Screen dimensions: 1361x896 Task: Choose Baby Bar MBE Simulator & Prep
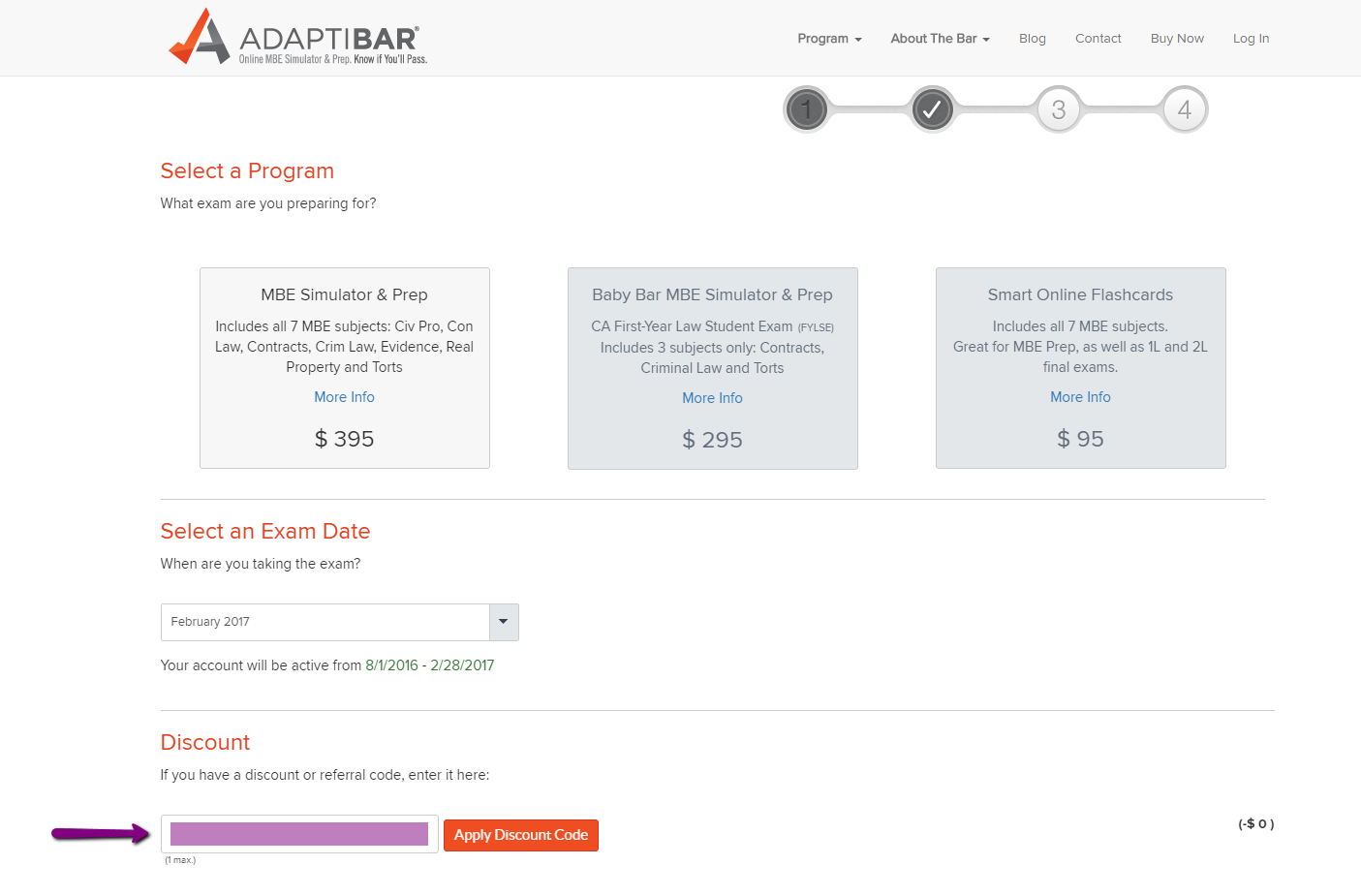click(x=712, y=294)
